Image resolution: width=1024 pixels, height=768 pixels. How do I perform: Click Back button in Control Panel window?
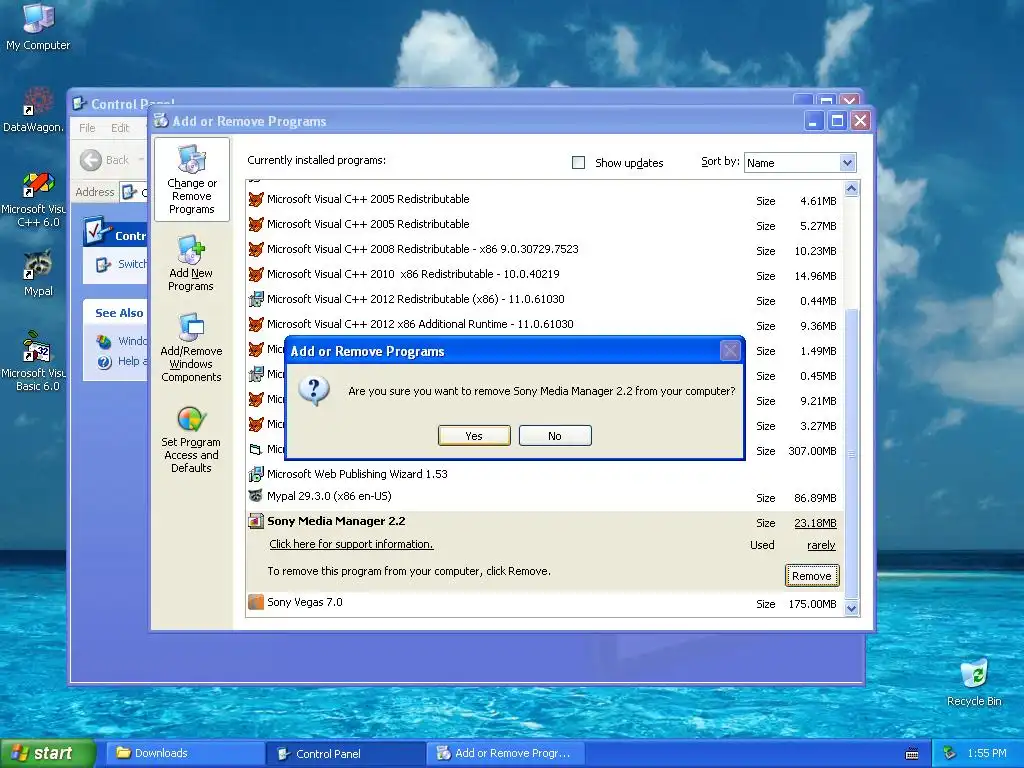pos(105,160)
